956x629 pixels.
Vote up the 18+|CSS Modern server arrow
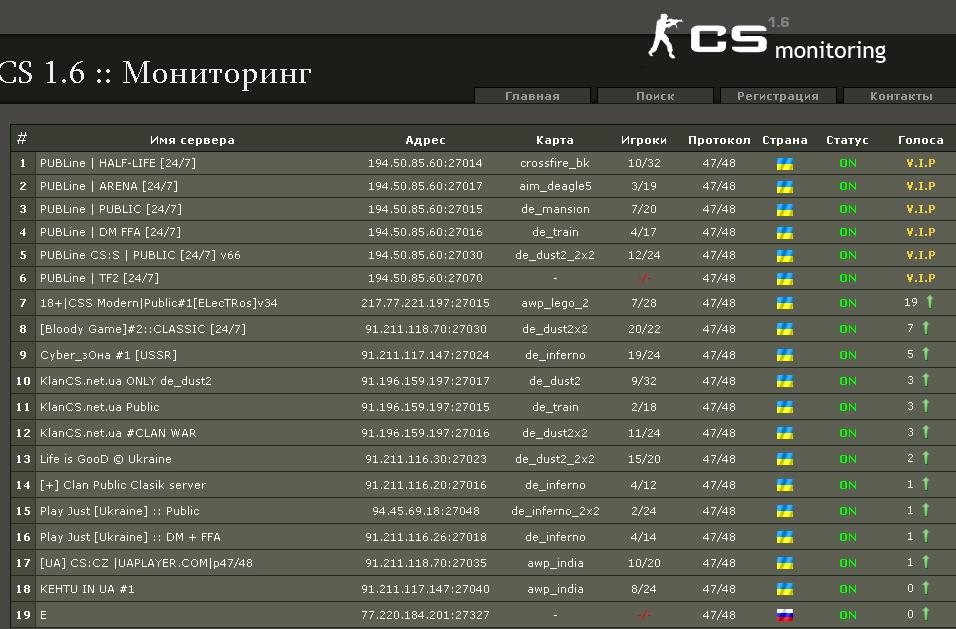(930, 302)
